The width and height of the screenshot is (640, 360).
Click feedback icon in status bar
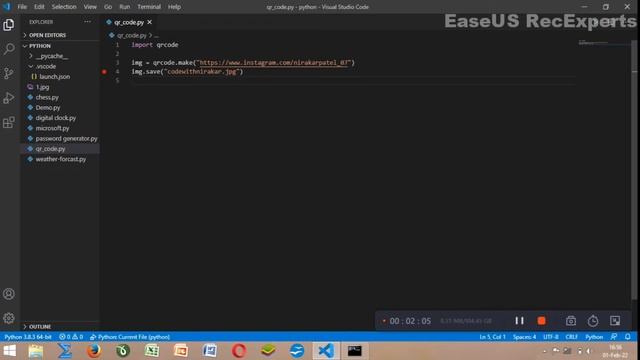(614, 337)
